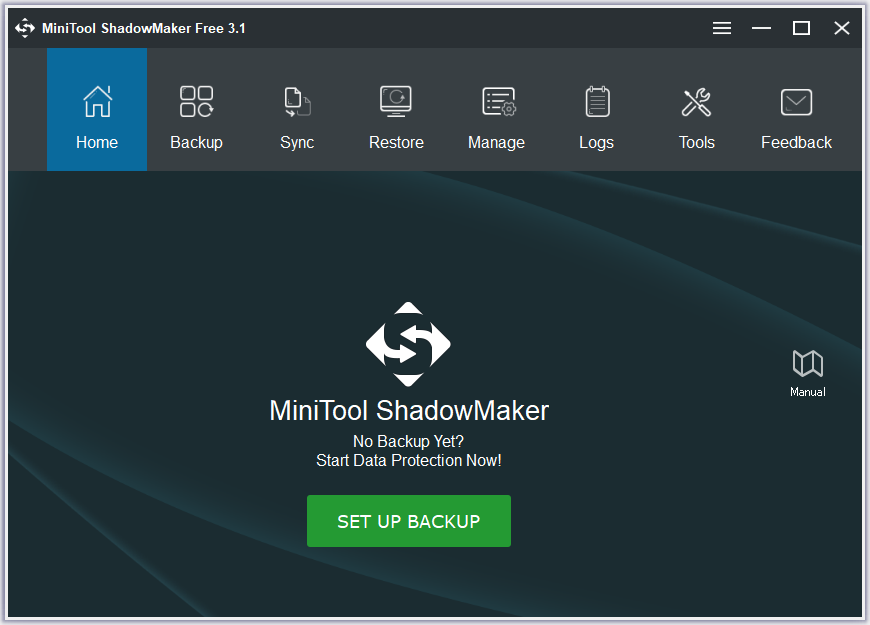Open the Manual book icon
This screenshot has height=625, width=870.
[808, 364]
